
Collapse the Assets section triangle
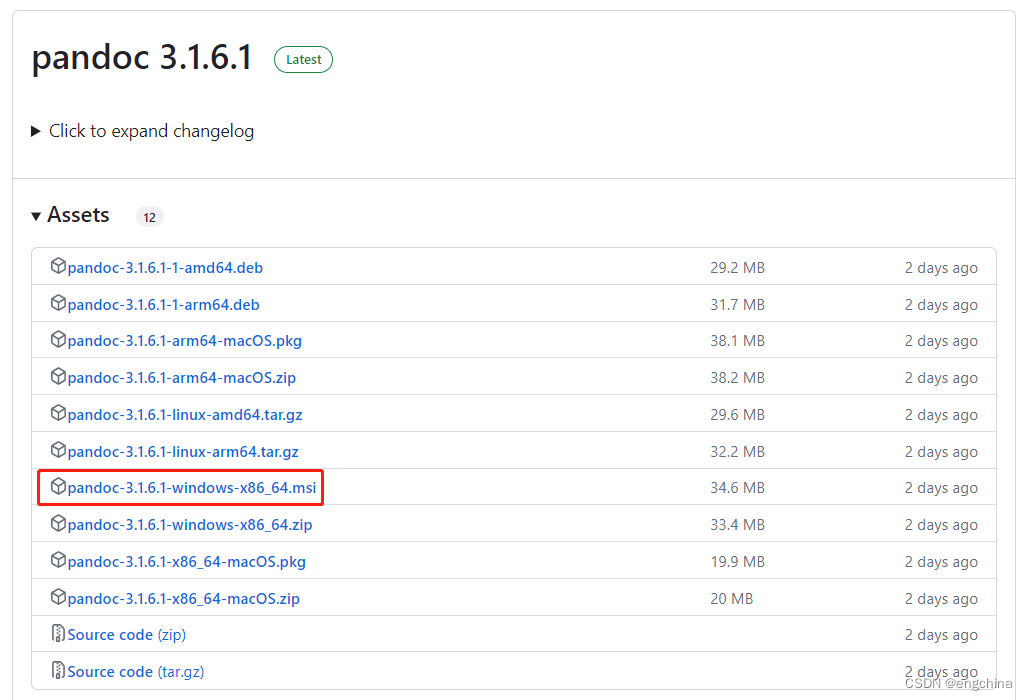click(x=36, y=216)
